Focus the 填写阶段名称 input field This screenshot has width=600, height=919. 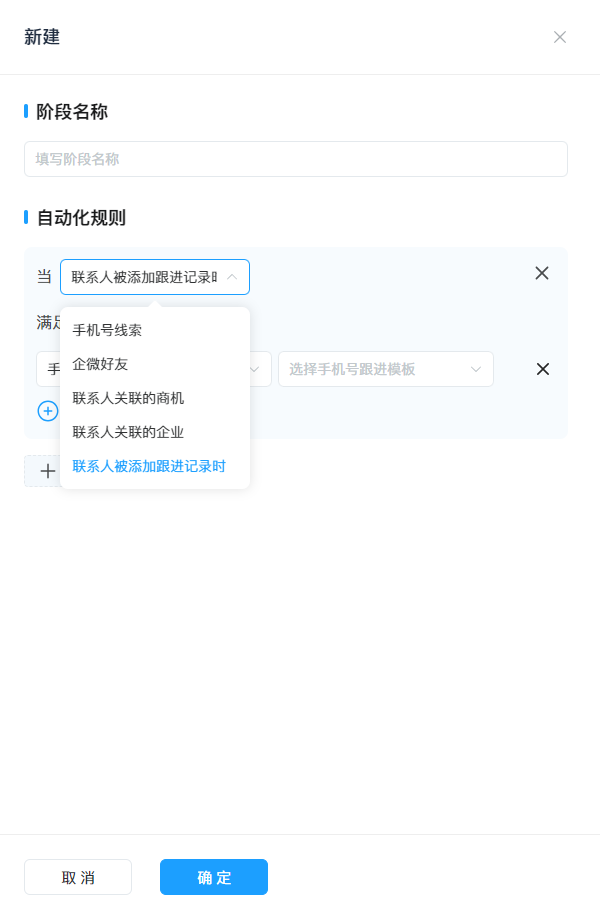click(x=296, y=159)
